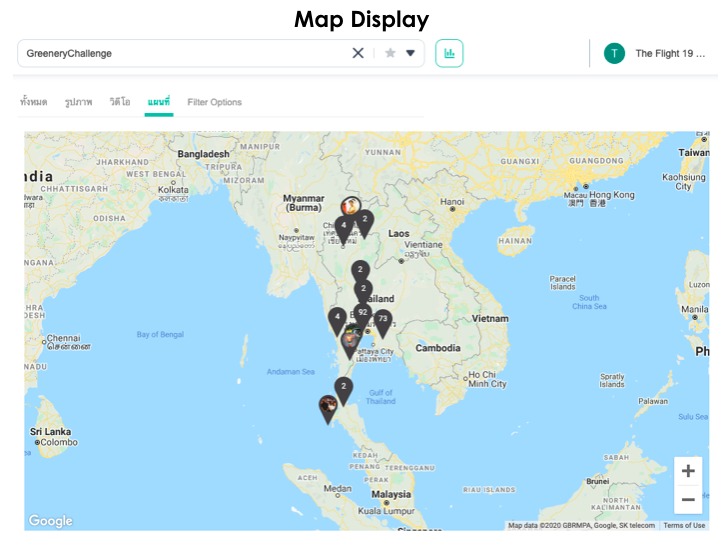
Task: Open the photo pin in southern Thailand
Action: pyautogui.click(x=327, y=407)
